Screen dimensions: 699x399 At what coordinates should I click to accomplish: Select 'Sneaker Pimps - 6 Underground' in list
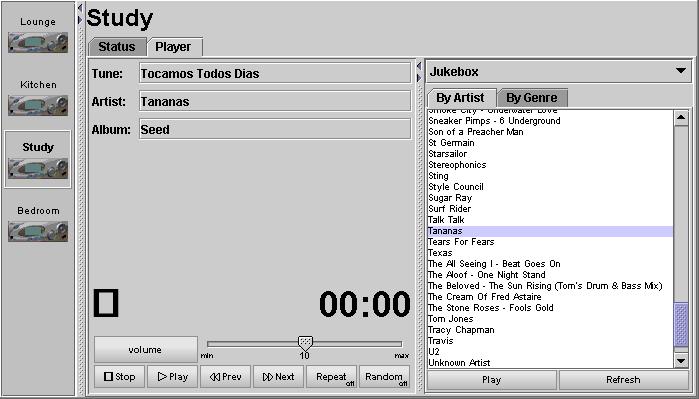click(494, 121)
